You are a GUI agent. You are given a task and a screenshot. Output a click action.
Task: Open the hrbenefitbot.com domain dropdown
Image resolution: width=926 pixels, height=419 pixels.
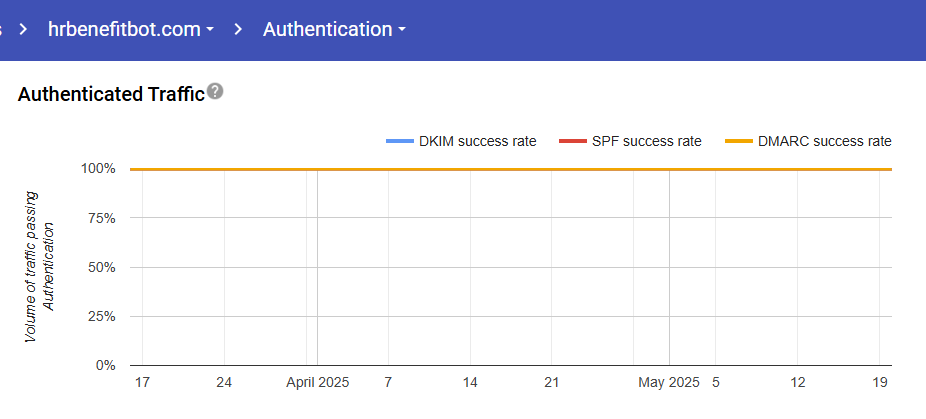coord(130,29)
